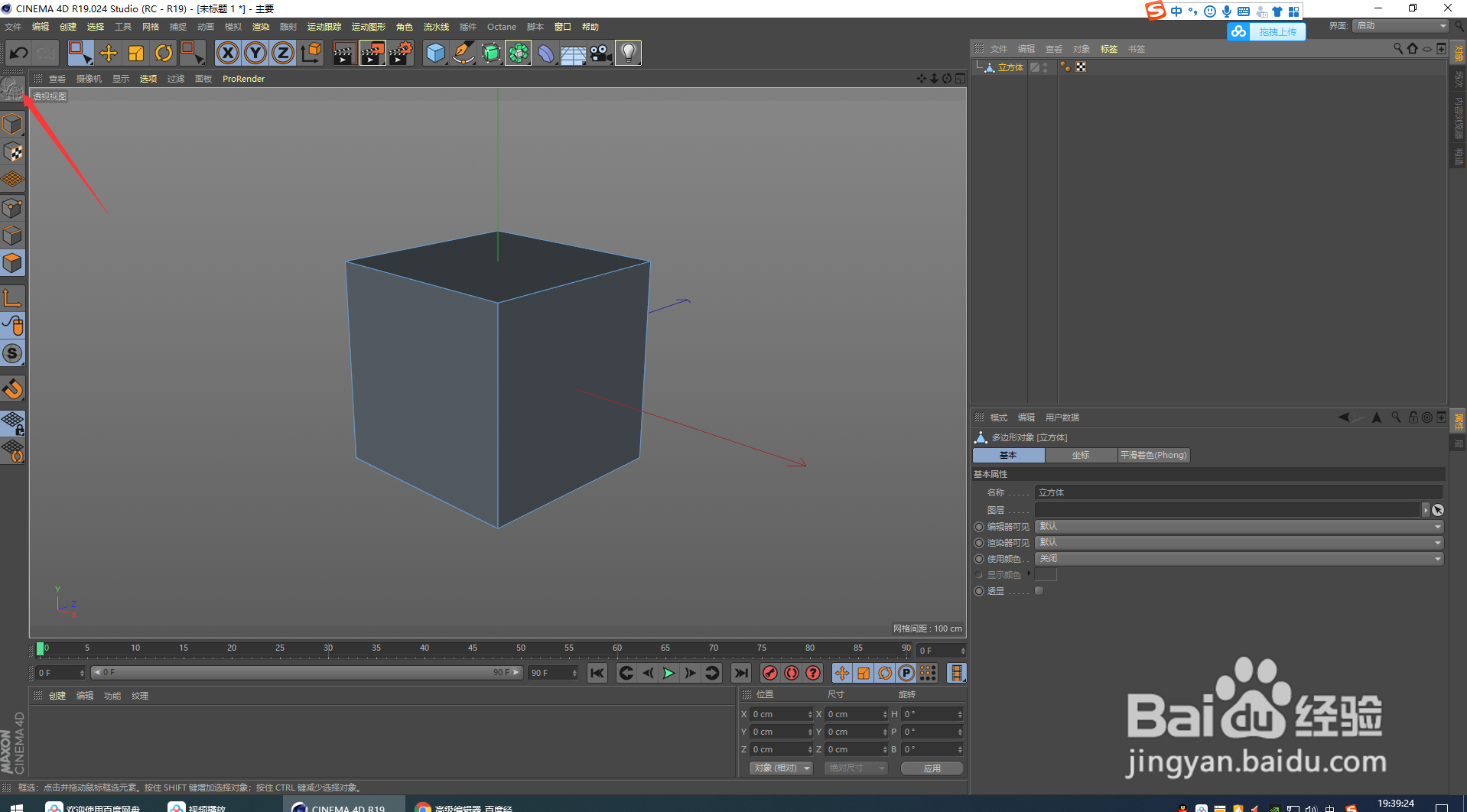Select the Live Selection tool
The image size is (1467, 812).
pos(80,53)
